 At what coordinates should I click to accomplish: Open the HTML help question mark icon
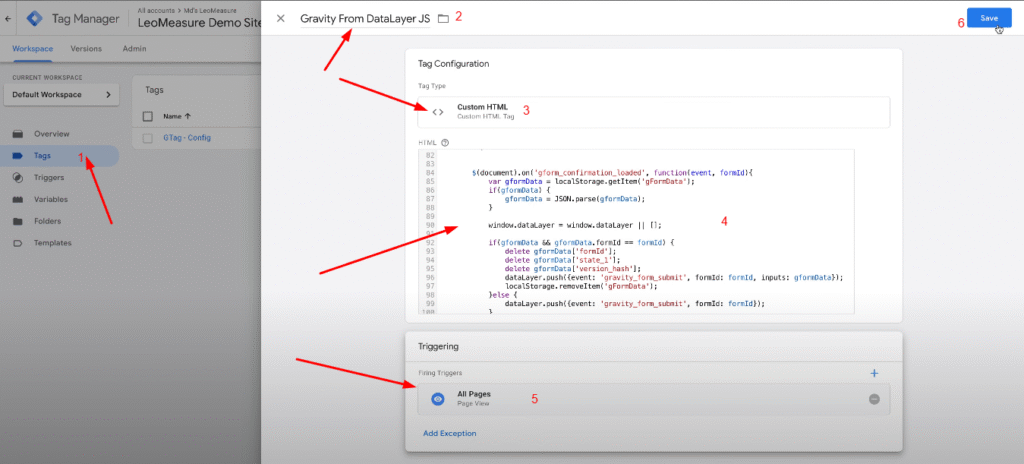pos(445,142)
